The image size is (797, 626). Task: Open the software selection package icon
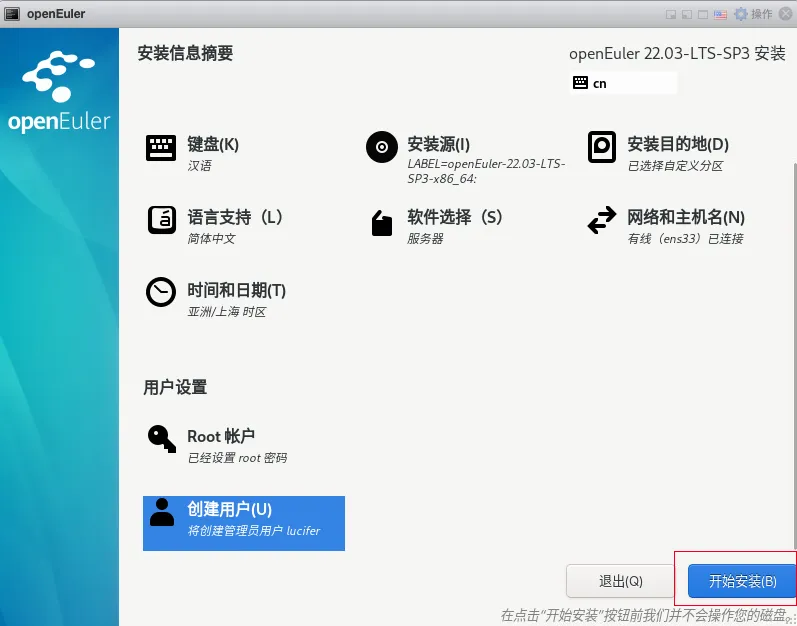click(x=382, y=223)
